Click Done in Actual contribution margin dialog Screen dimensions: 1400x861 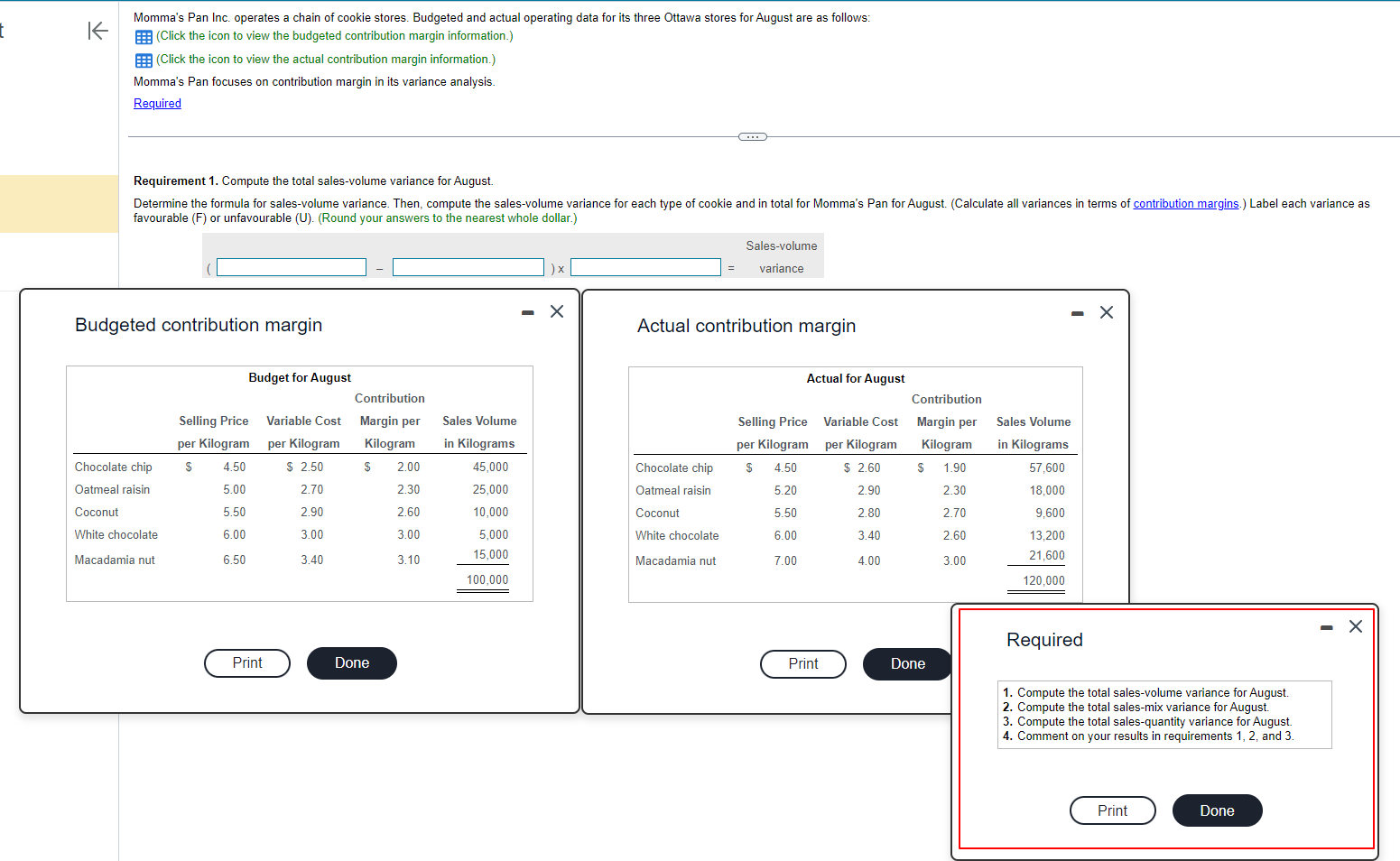pyautogui.click(x=908, y=664)
